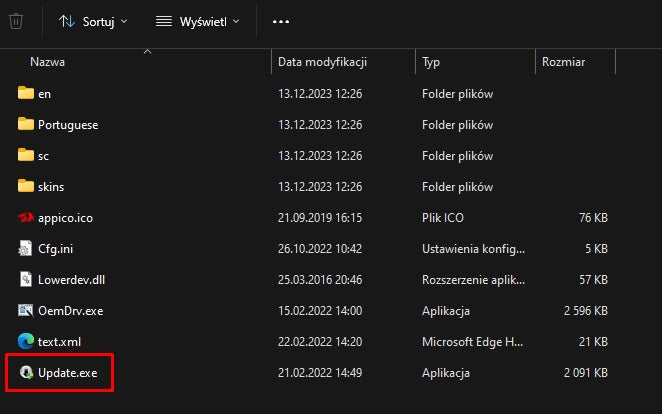Click the Edge icon beside text.xml

coord(26,341)
